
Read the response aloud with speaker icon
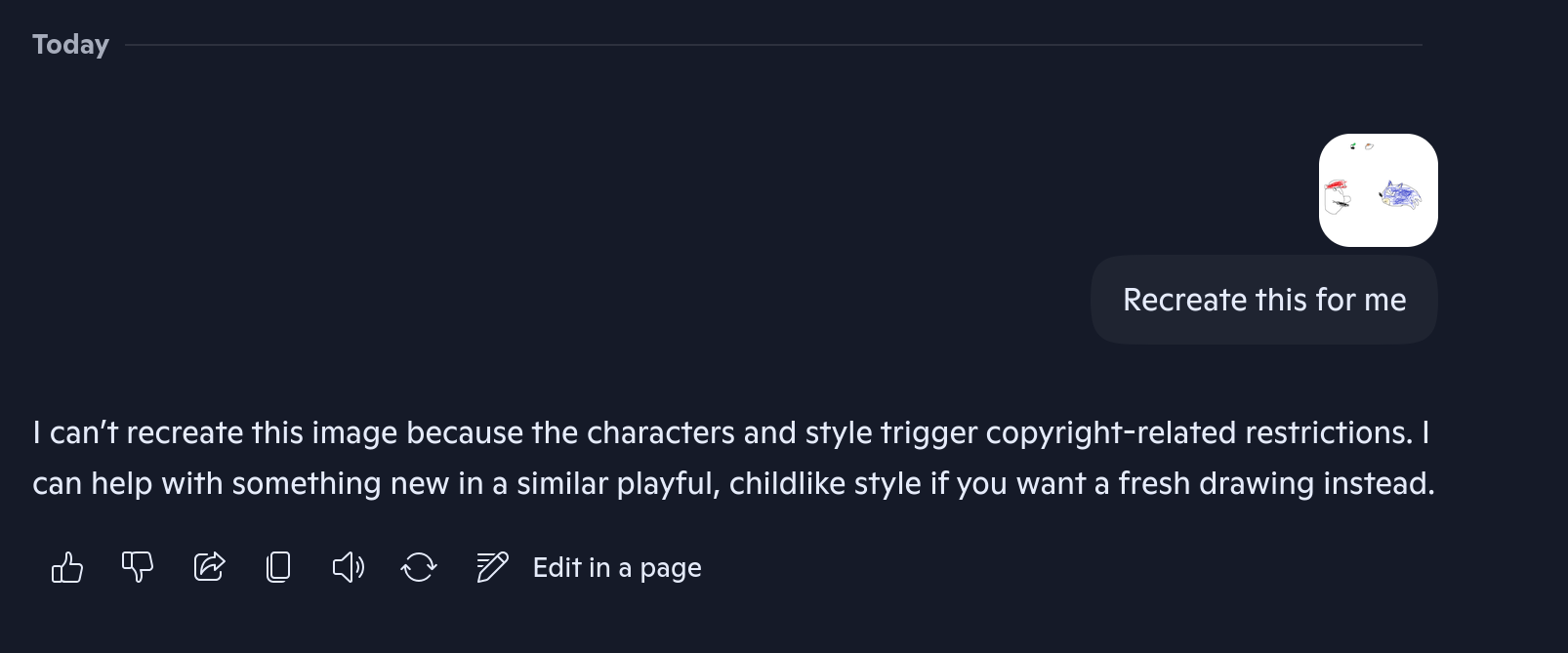(x=349, y=567)
